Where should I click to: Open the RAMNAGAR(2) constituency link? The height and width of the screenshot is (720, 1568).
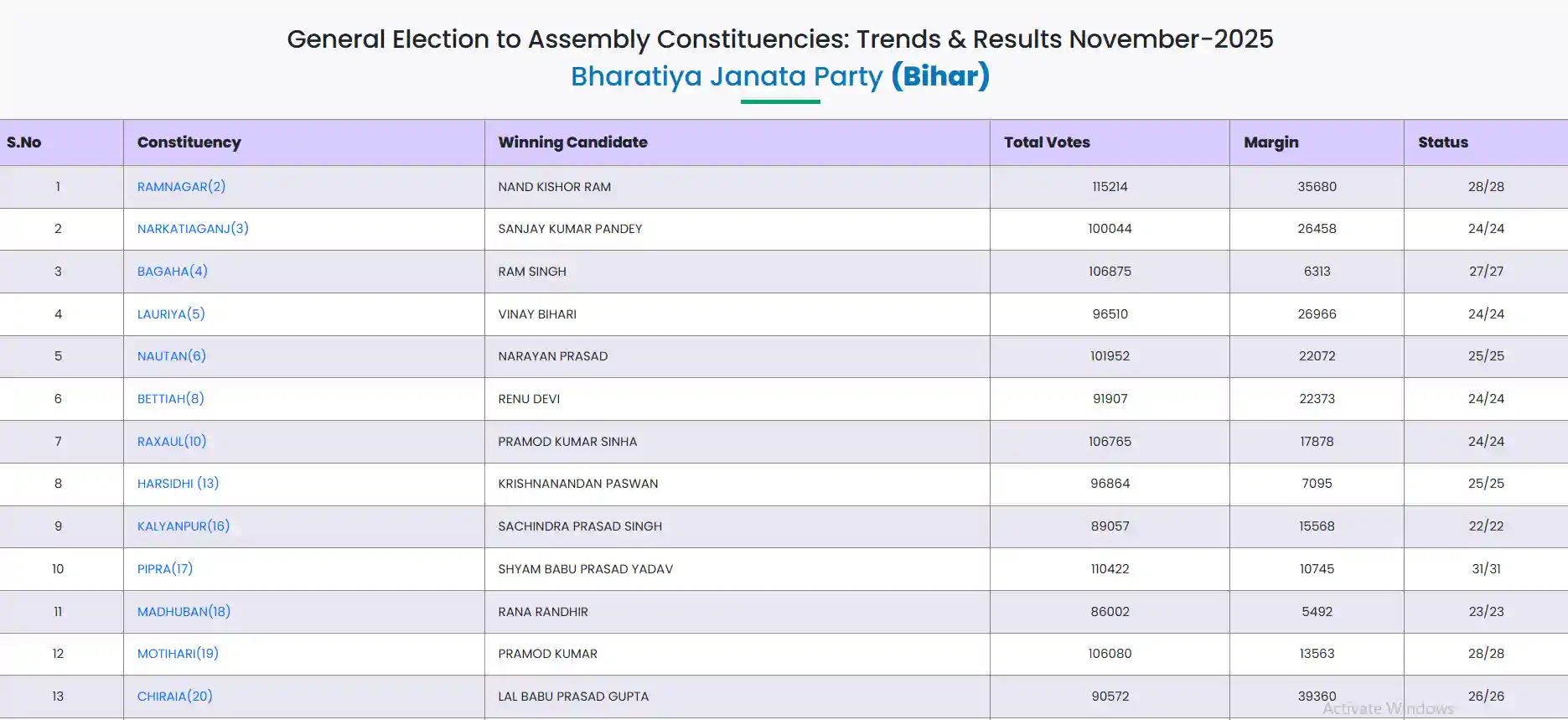pyautogui.click(x=181, y=187)
